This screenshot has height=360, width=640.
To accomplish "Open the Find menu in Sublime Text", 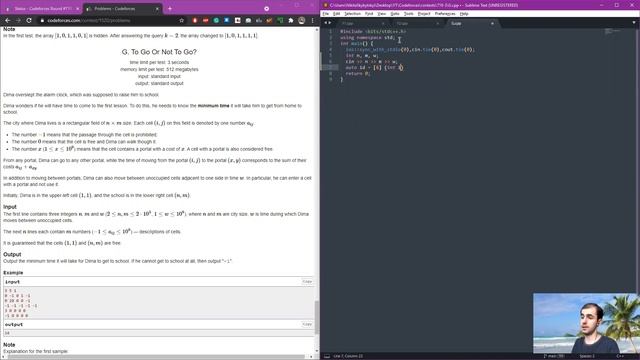I will click(369, 13).
